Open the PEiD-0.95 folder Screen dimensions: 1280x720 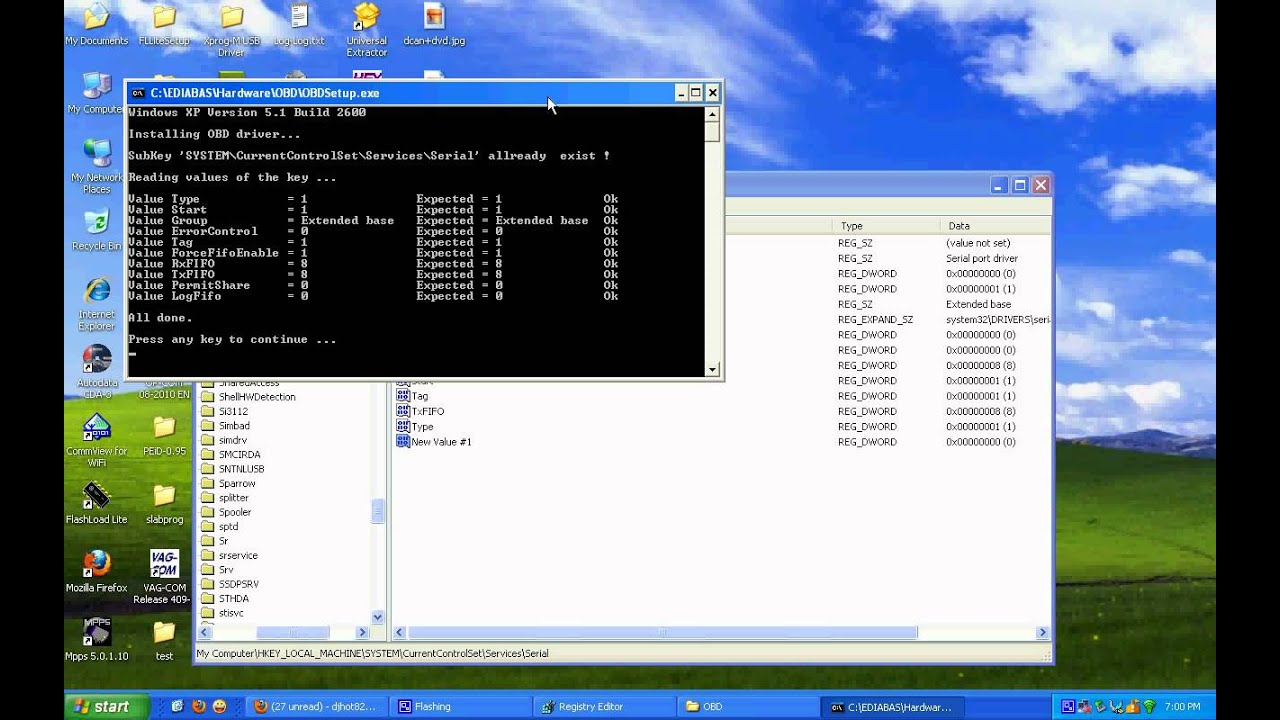(x=164, y=435)
